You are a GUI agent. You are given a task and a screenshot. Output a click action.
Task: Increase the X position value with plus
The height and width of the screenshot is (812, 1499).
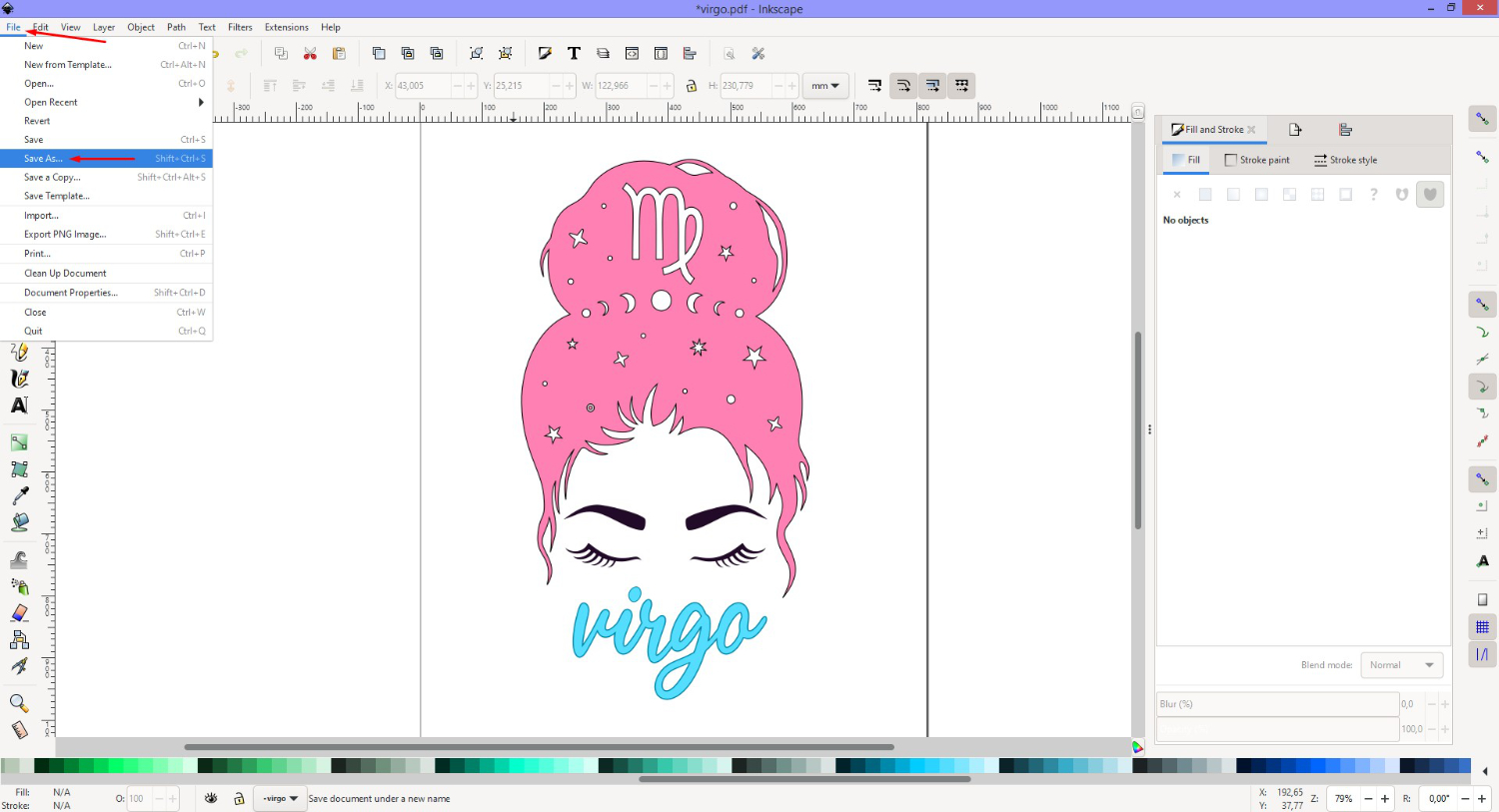471,86
